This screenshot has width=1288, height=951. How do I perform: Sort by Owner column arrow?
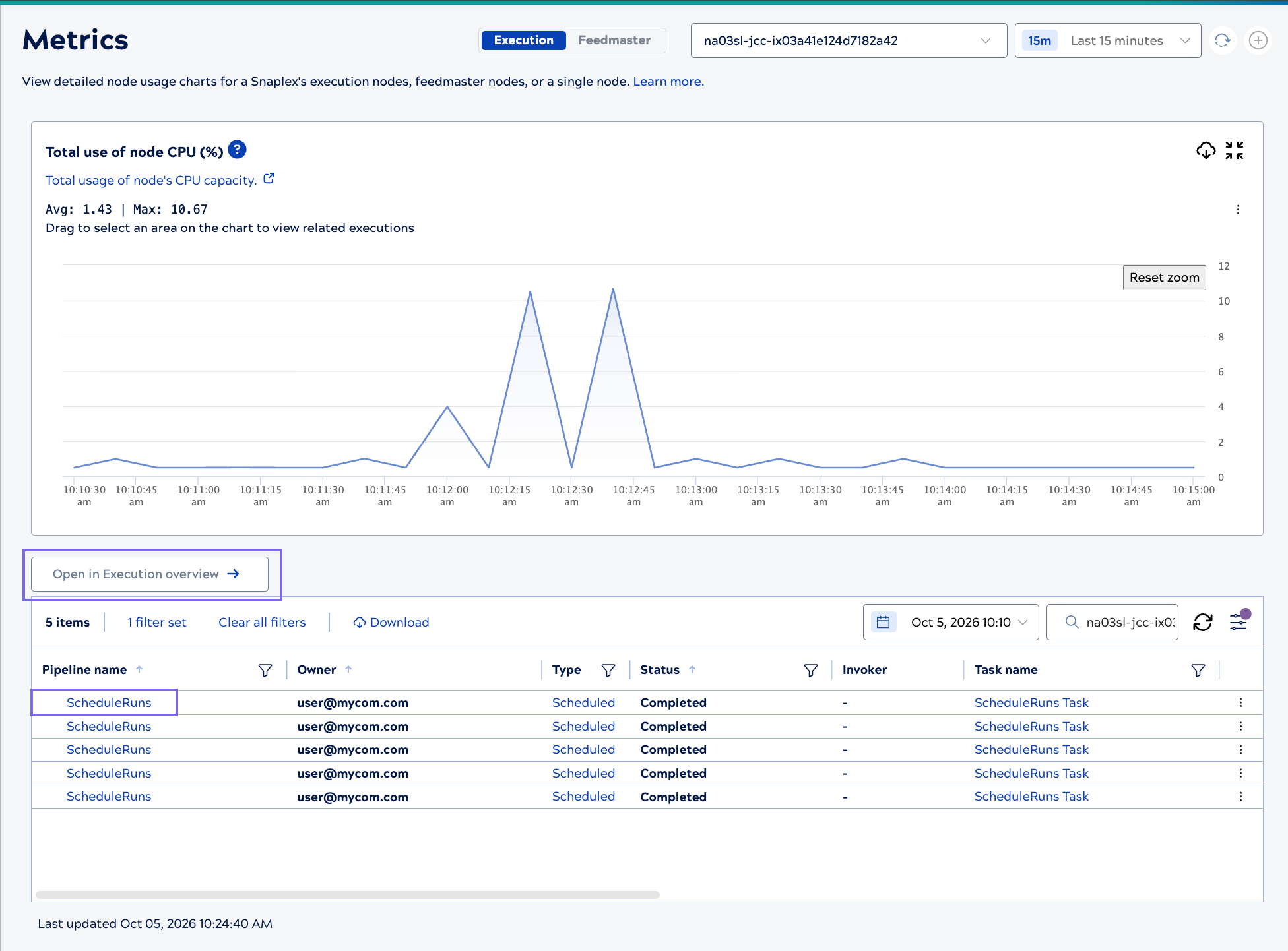[x=348, y=669]
